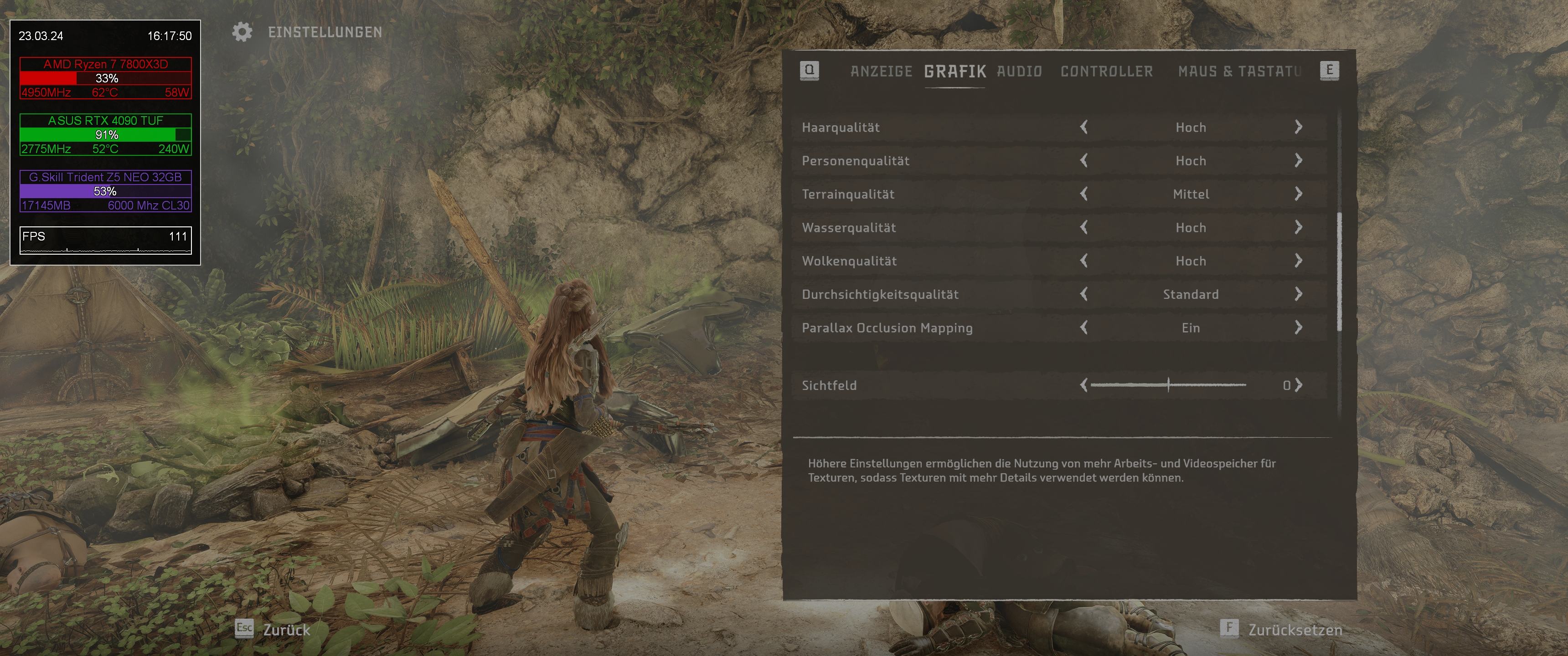This screenshot has height=656, width=1568.
Task: Toggle Parallax Occlusion Mapping with right arrow
Action: tap(1298, 328)
